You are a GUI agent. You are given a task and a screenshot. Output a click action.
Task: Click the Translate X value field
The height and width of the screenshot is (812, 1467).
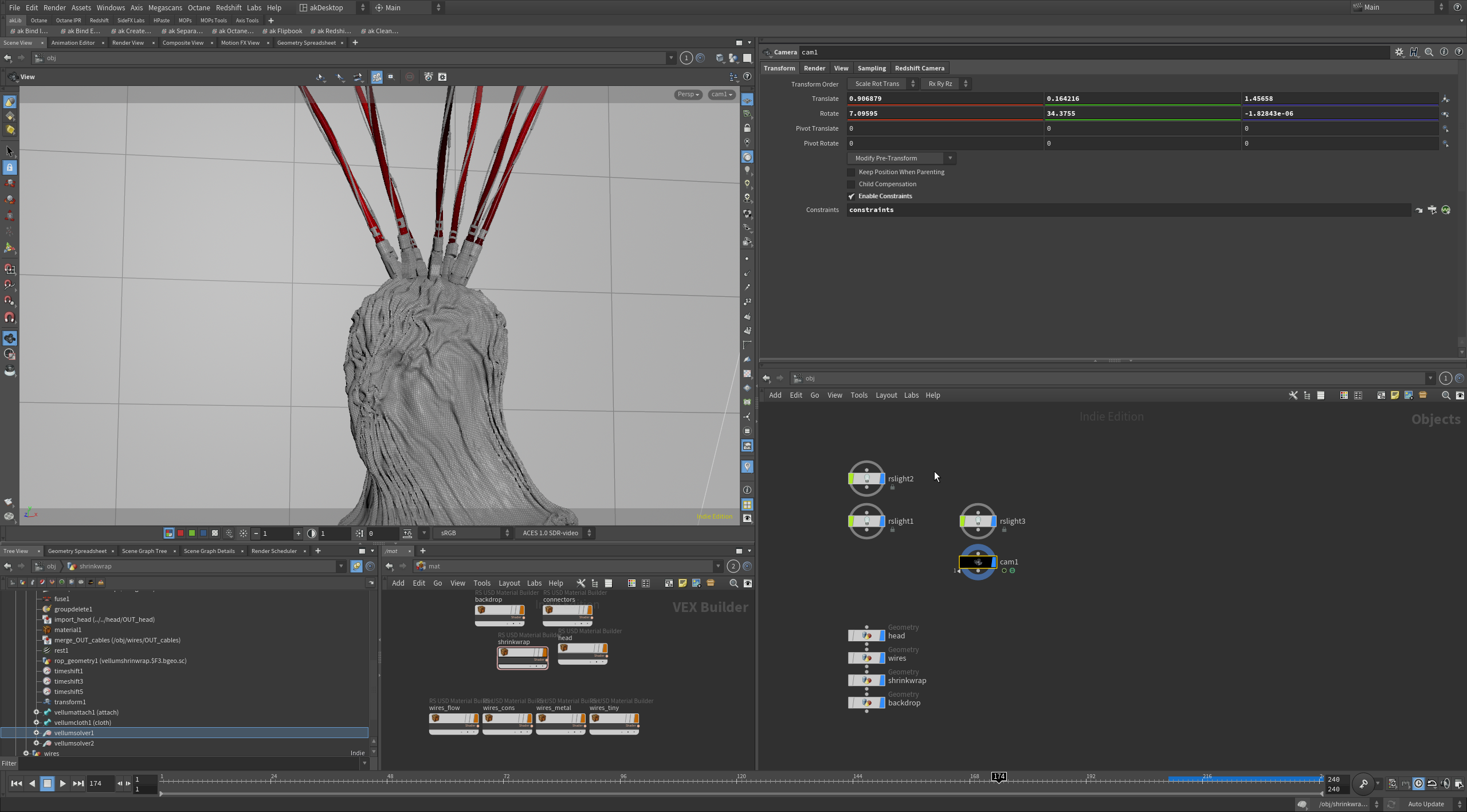click(945, 99)
